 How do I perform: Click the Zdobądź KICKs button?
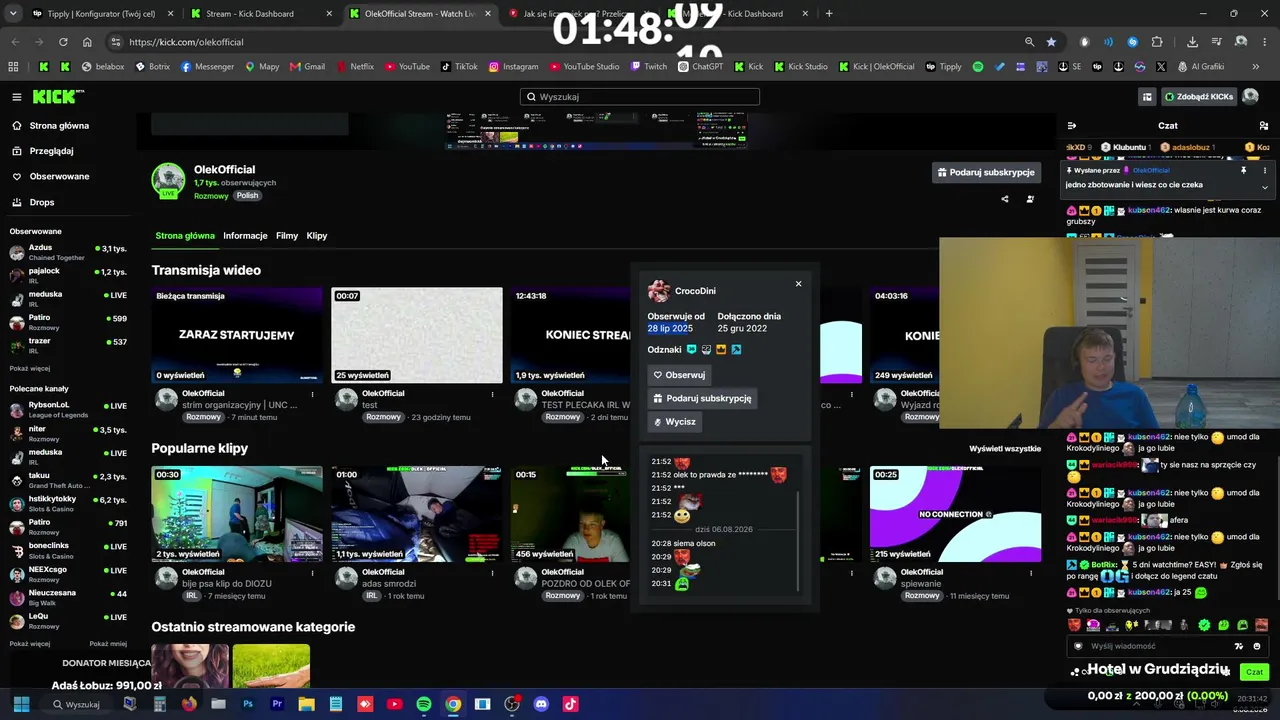[1197, 97]
